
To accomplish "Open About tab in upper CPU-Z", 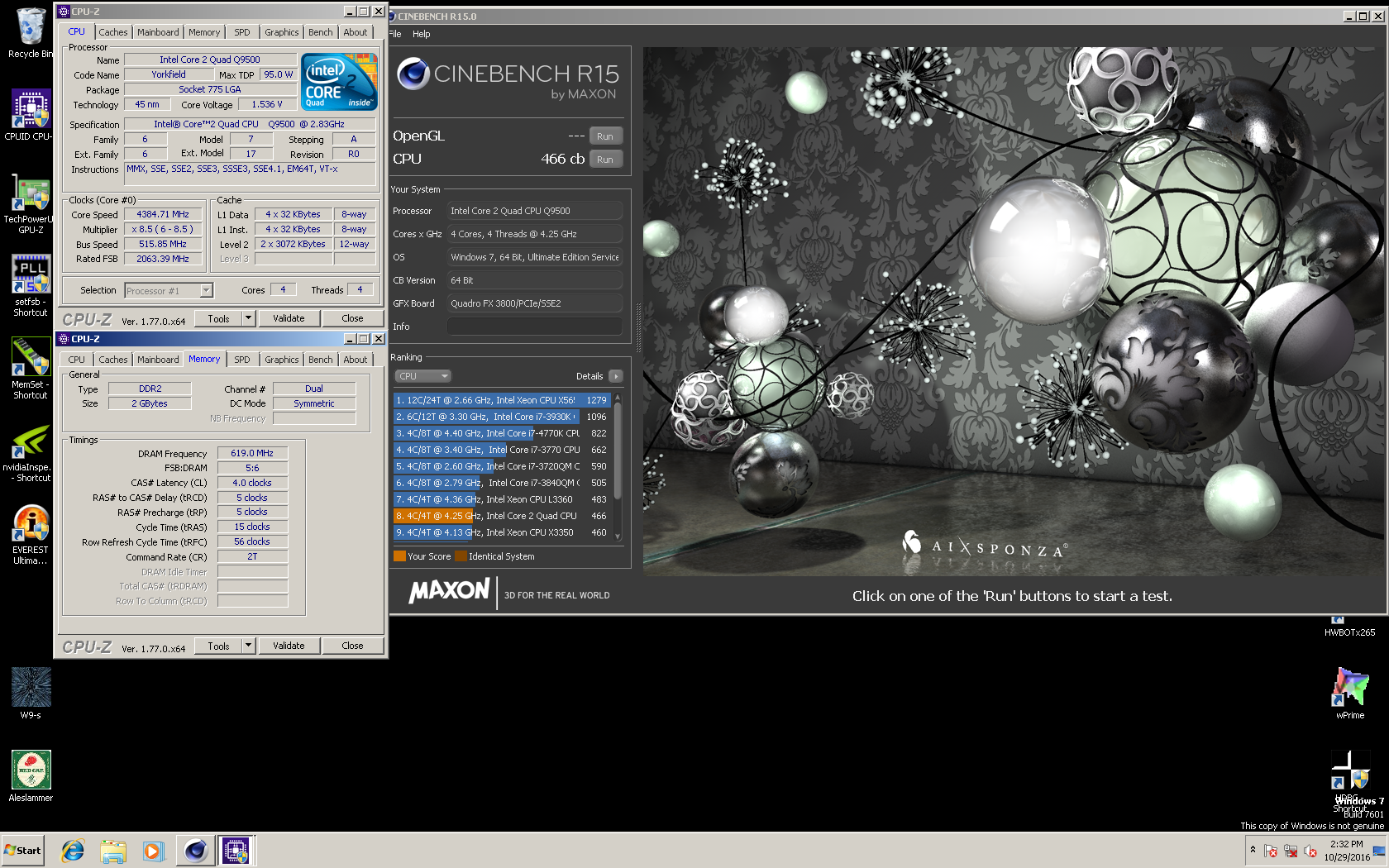I will (x=356, y=32).
